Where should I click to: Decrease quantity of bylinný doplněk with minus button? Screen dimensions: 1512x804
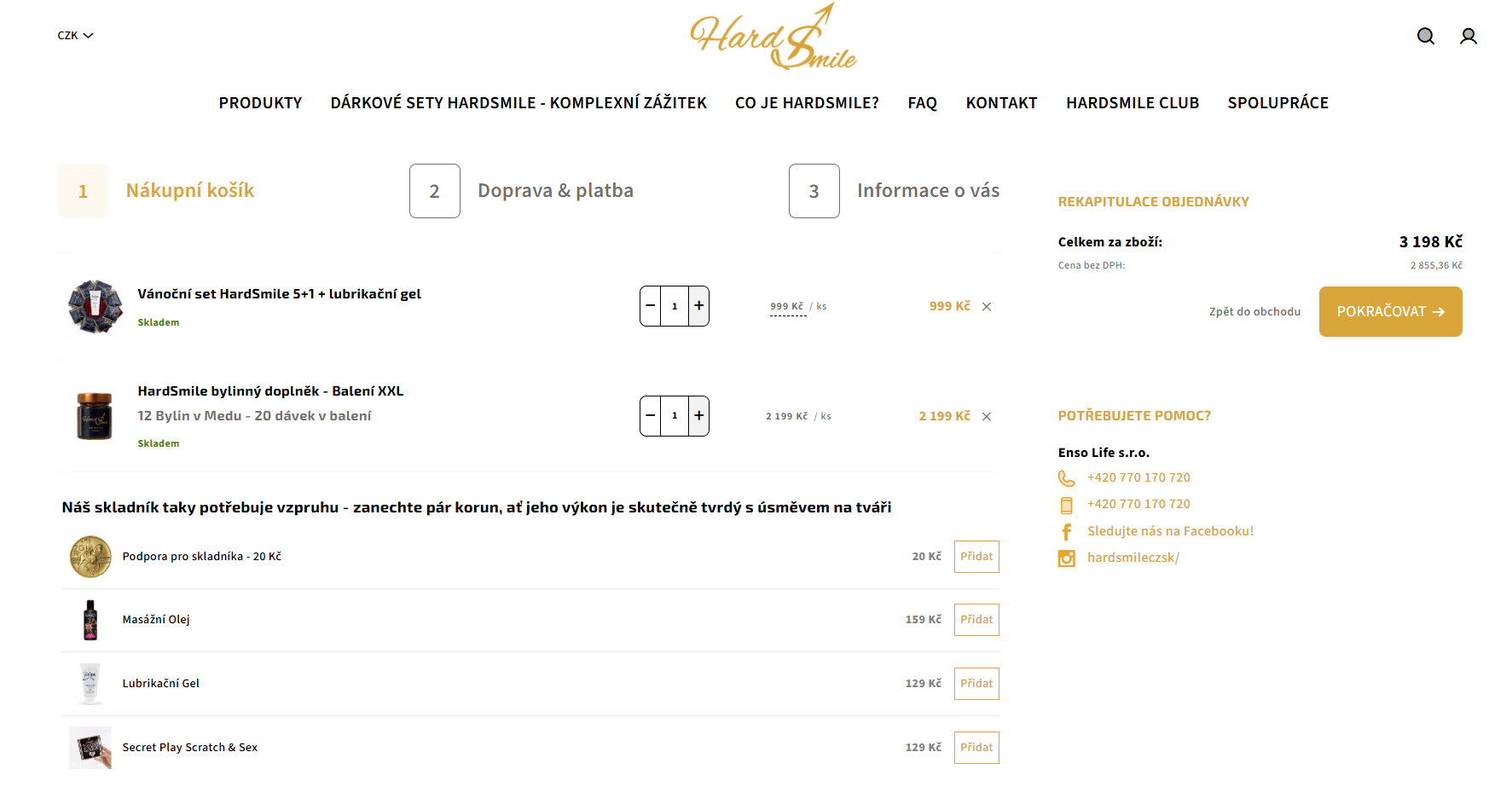[x=650, y=415]
